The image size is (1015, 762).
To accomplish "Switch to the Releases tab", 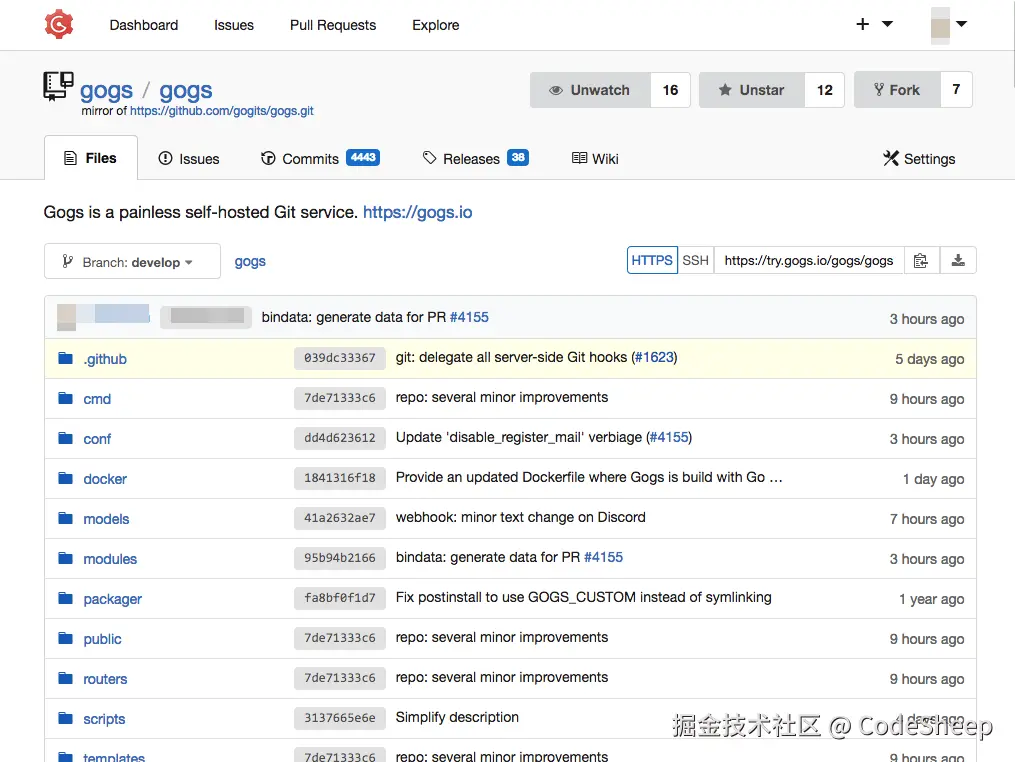I will [475, 159].
